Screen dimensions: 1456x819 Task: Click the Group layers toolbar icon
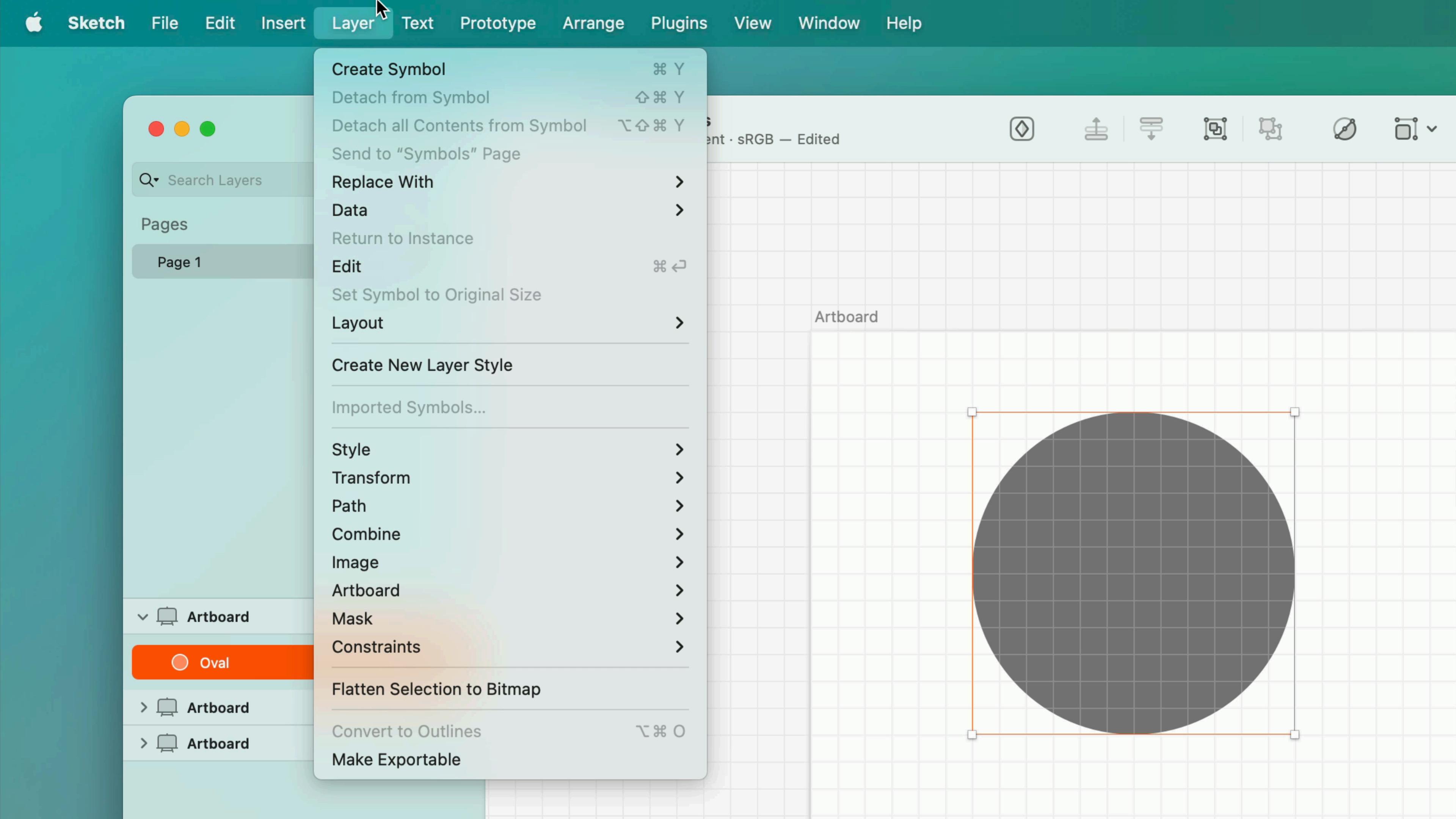click(1214, 129)
